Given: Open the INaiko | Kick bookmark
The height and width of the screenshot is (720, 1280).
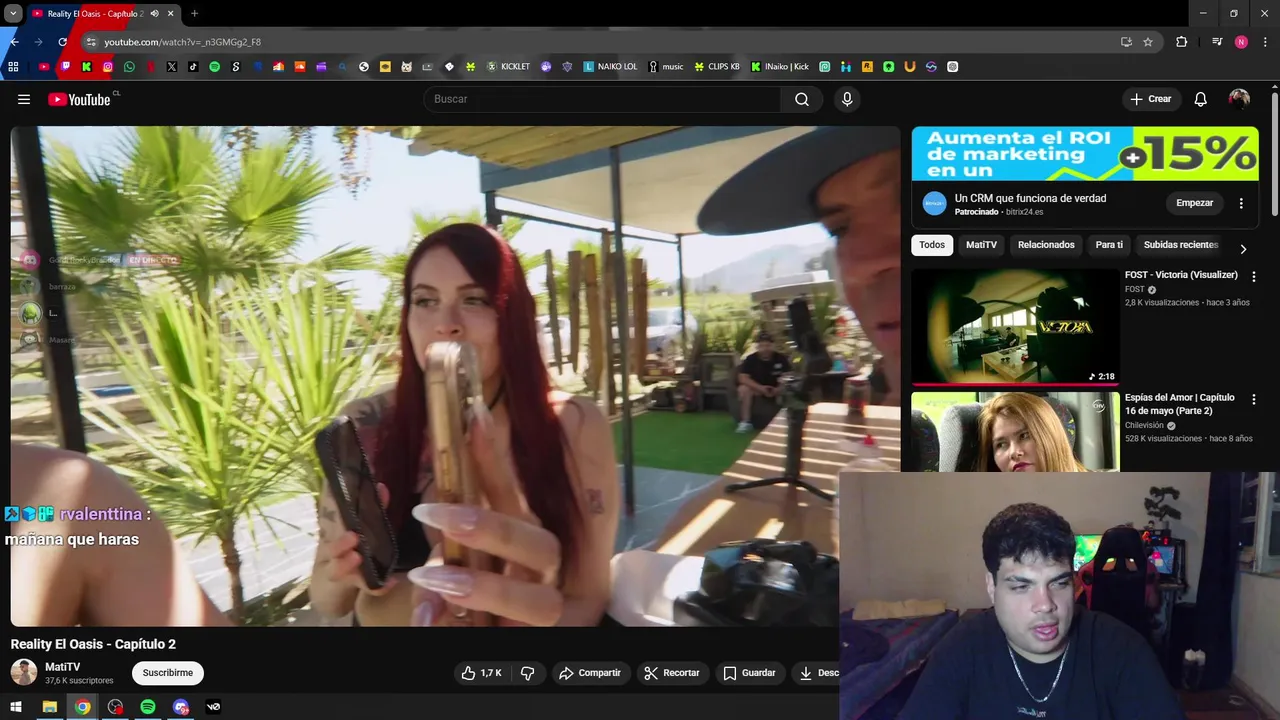Looking at the screenshot, I should (780, 67).
